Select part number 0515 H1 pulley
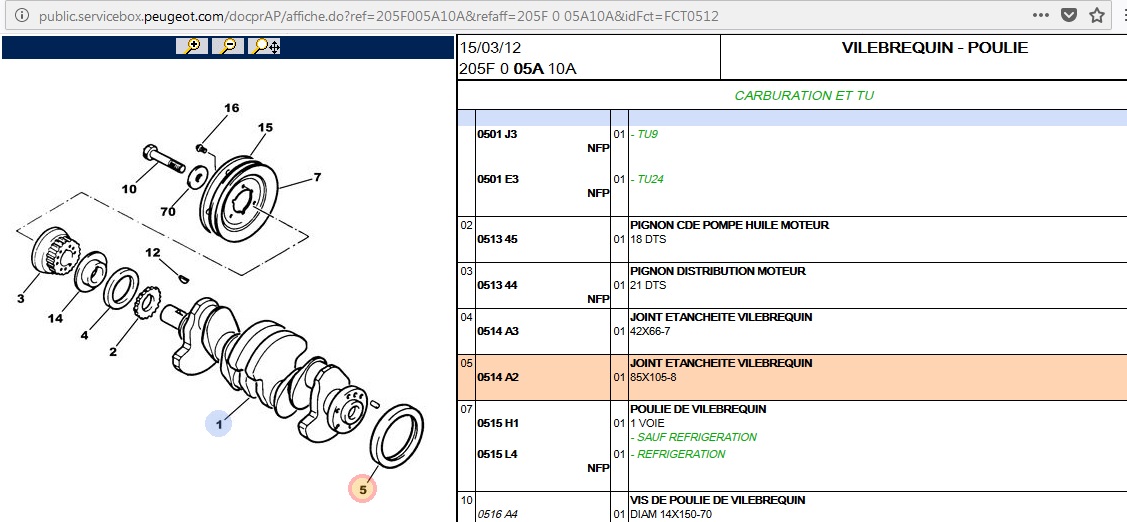Image resolution: width=1127 pixels, height=522 pixels. [497, 423]
